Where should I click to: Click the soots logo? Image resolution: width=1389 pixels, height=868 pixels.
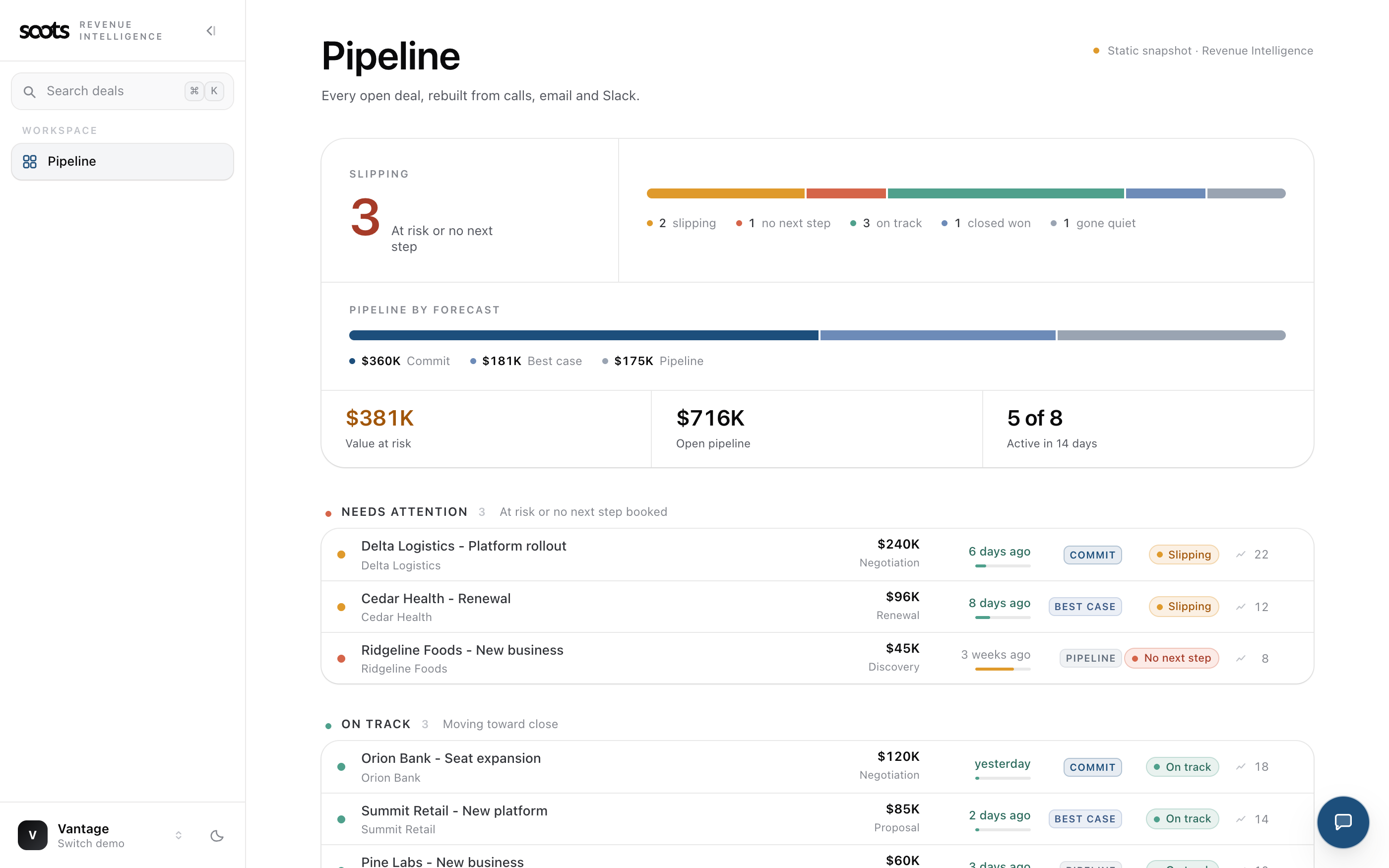click(44, 30)
